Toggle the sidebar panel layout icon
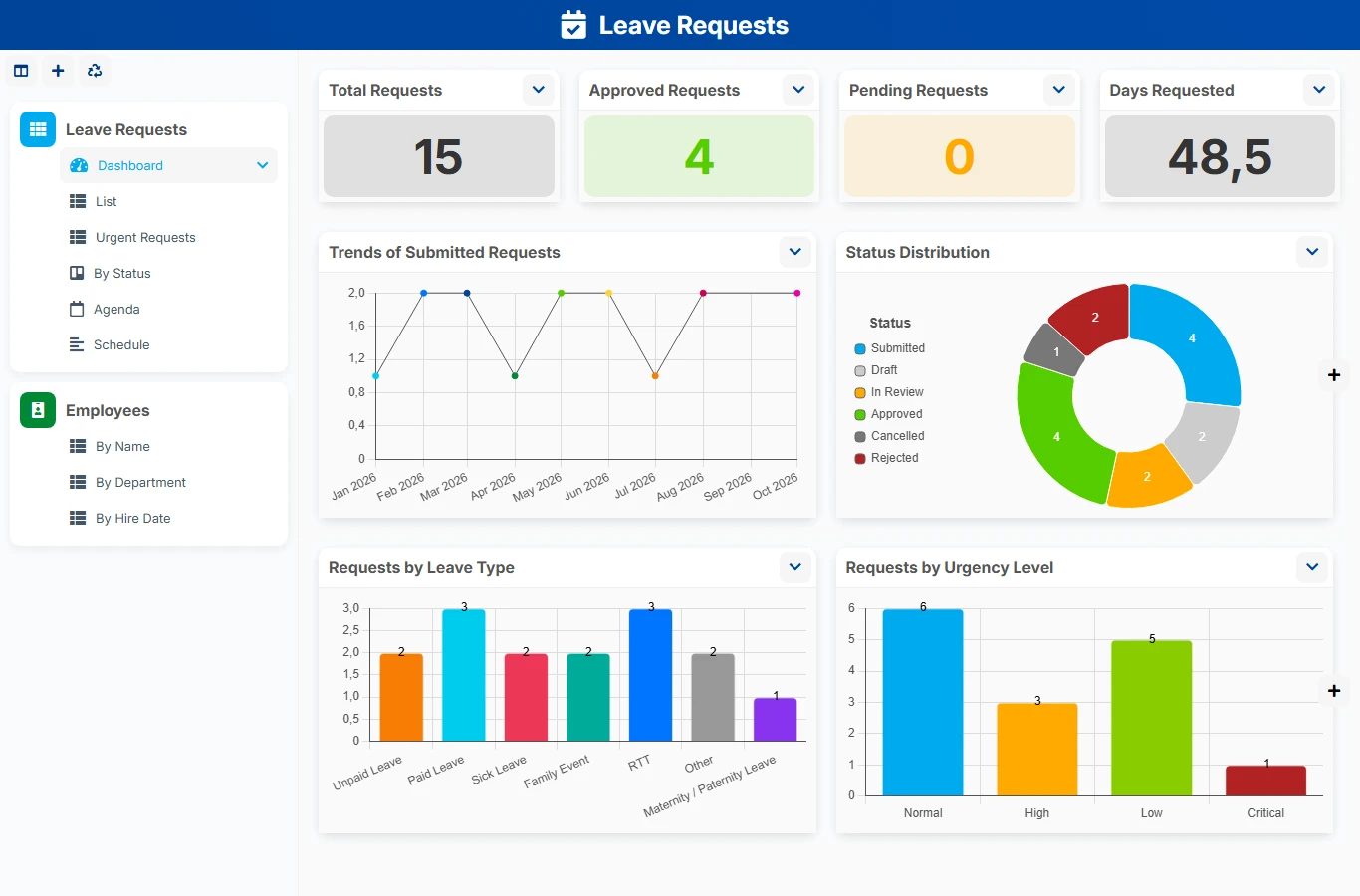This screenshot has width=1360, height=896. tap(21, 71)
